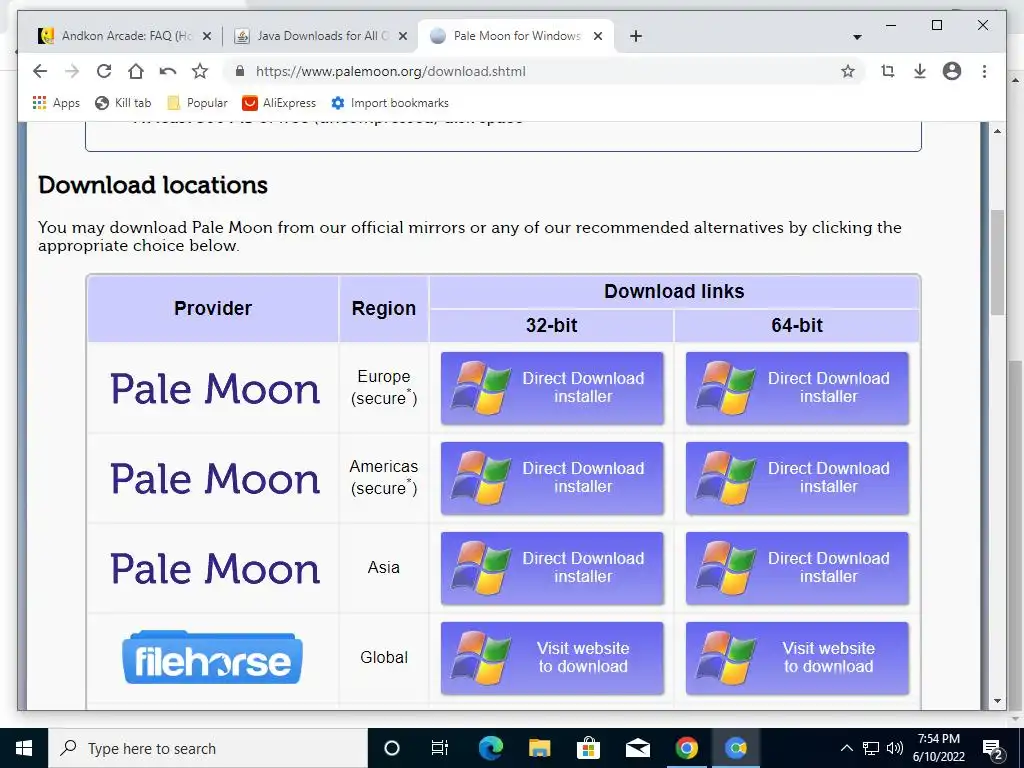
Task: Download 64-bit installer from Americas mirror
Action: click(x=797, y=478)
